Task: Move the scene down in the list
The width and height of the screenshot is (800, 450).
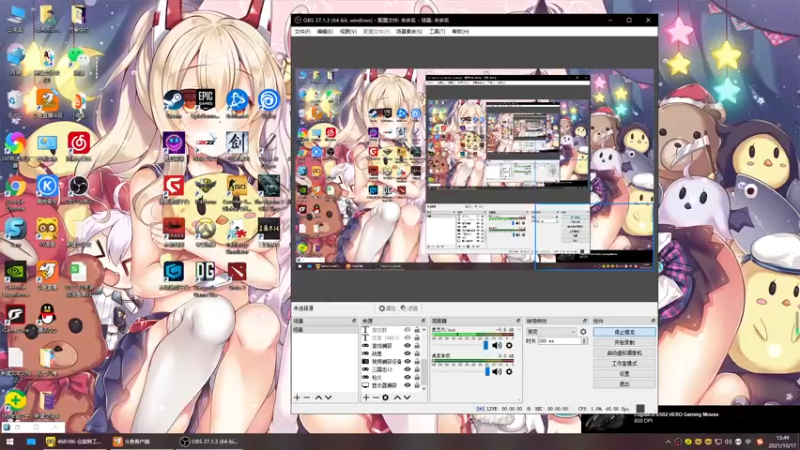Action: [328, 397]
